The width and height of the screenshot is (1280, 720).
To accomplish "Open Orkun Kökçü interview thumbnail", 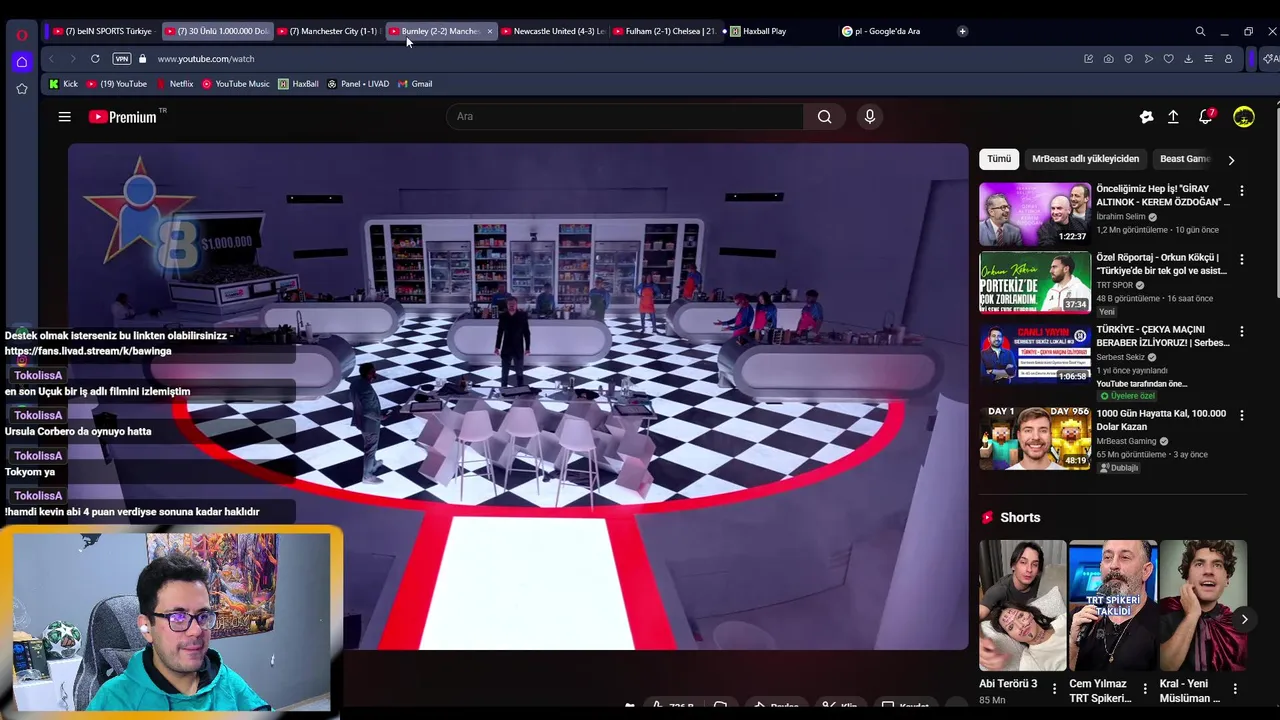I will pos(1035,282).
